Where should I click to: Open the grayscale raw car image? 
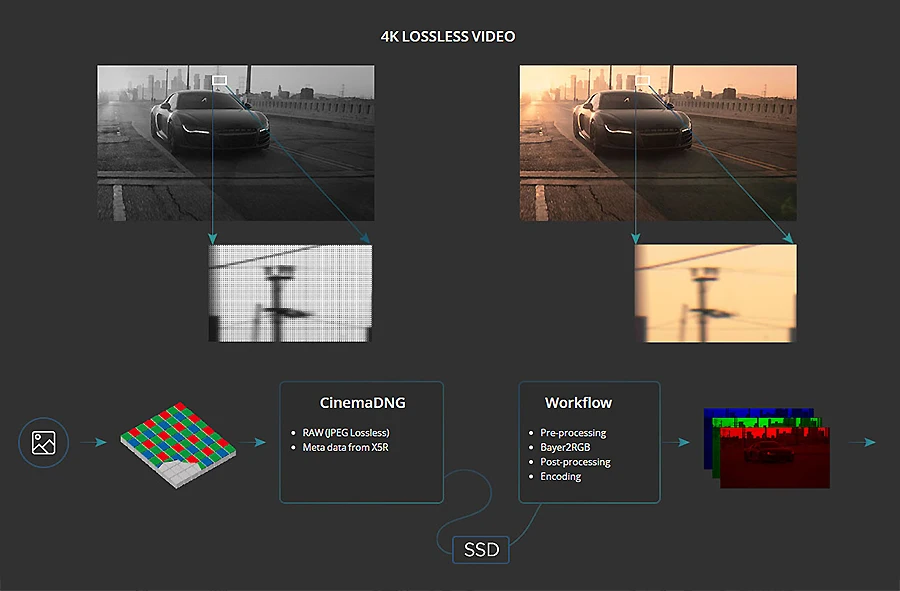tap(235, 143)
